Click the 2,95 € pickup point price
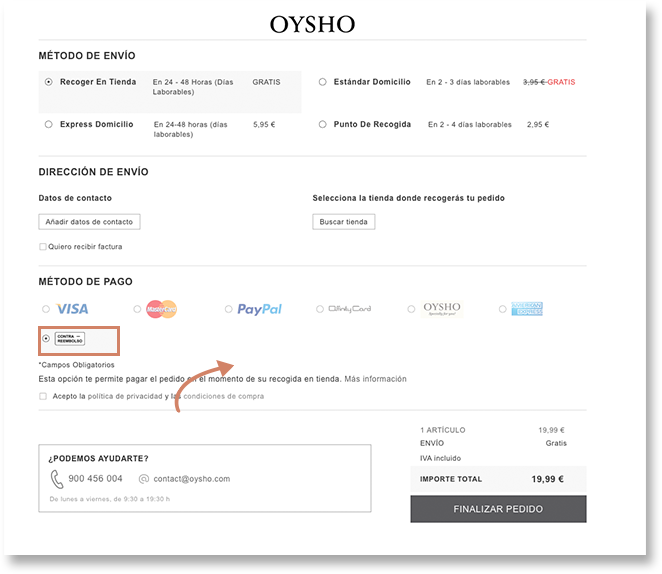This screenshot has width=662, height=574. (x=538, y=125)
